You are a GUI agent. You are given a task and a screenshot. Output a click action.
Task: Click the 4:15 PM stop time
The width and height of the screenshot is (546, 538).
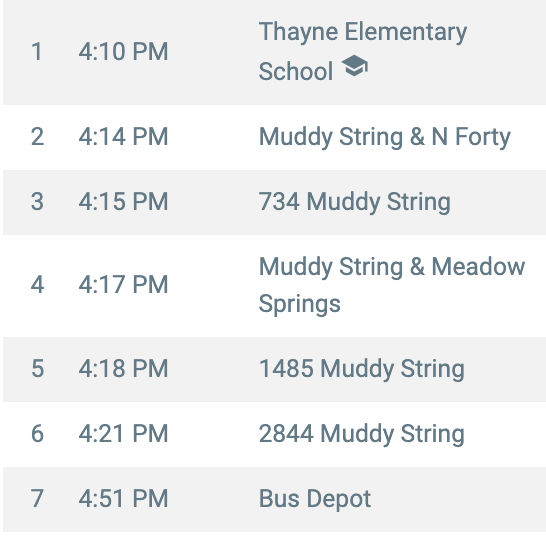click(x=123, y=202)
